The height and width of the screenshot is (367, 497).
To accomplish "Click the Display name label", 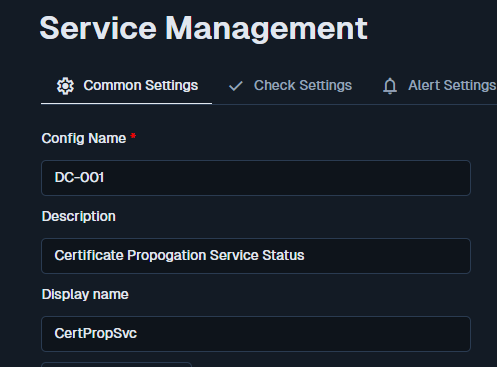I will click(x=85, y=295).
